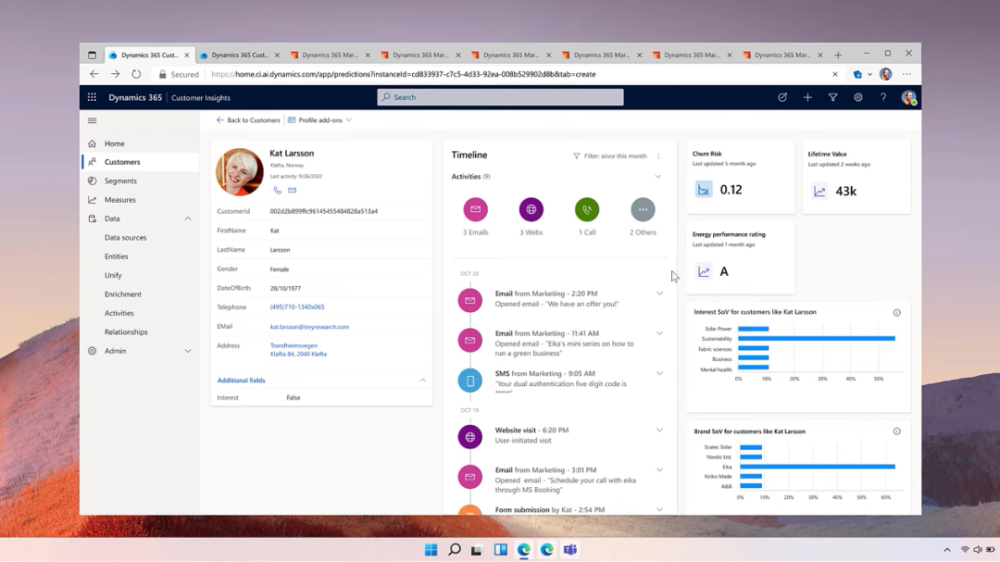The image size is (1000, 562).
Task: Click the phone icon under Kat Larsson
Action: (278, 190)
